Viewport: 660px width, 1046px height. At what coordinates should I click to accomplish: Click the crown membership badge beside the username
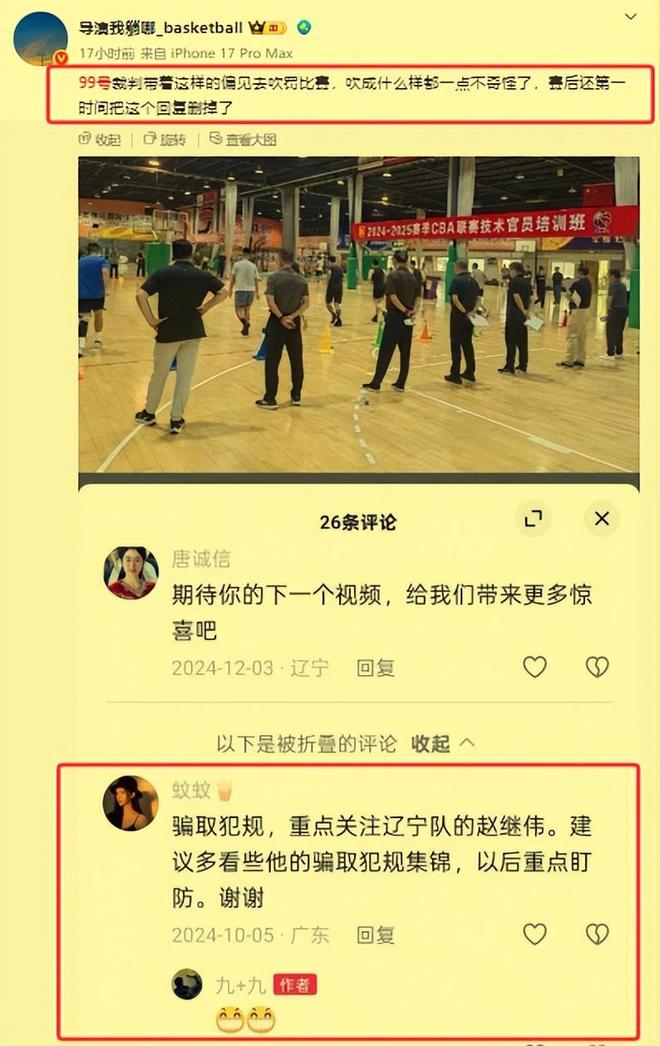[x=268, y=27]
